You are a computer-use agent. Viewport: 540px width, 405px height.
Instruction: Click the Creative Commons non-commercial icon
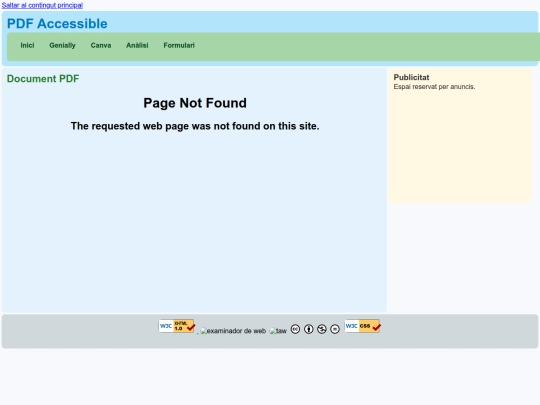click(322, 329)
